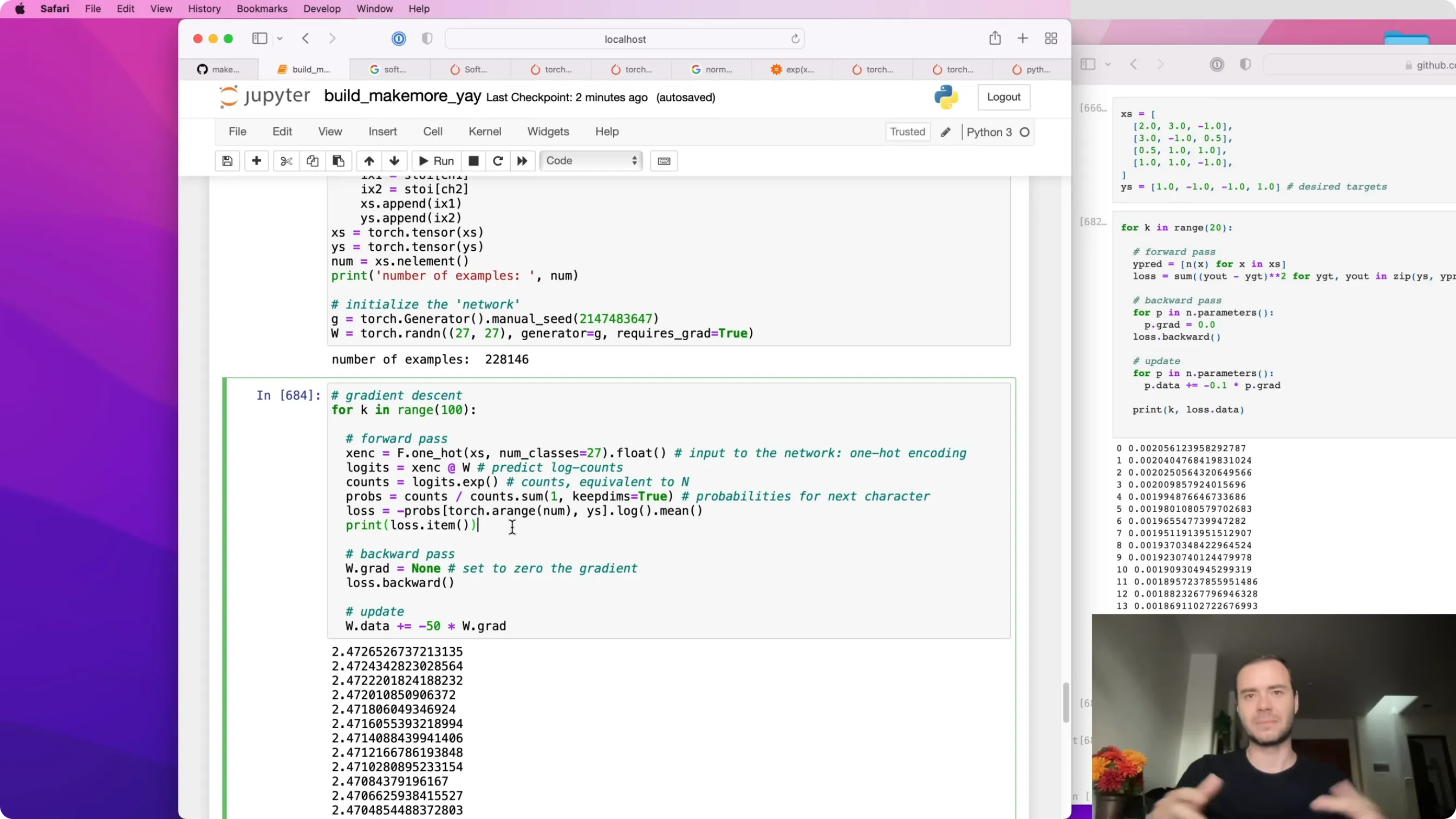1456x819 pixels.
Task: Click the localhost address bar
Action: pos(625,39)
